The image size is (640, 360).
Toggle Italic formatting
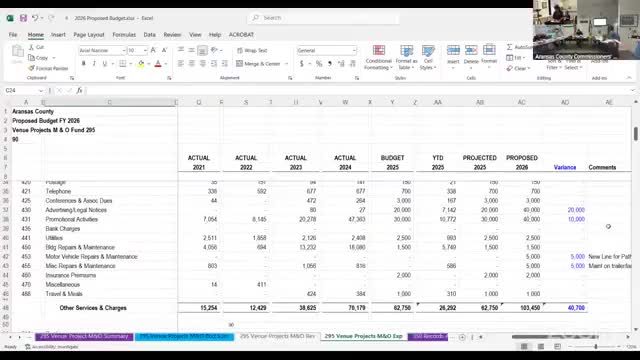click(94, 64)
